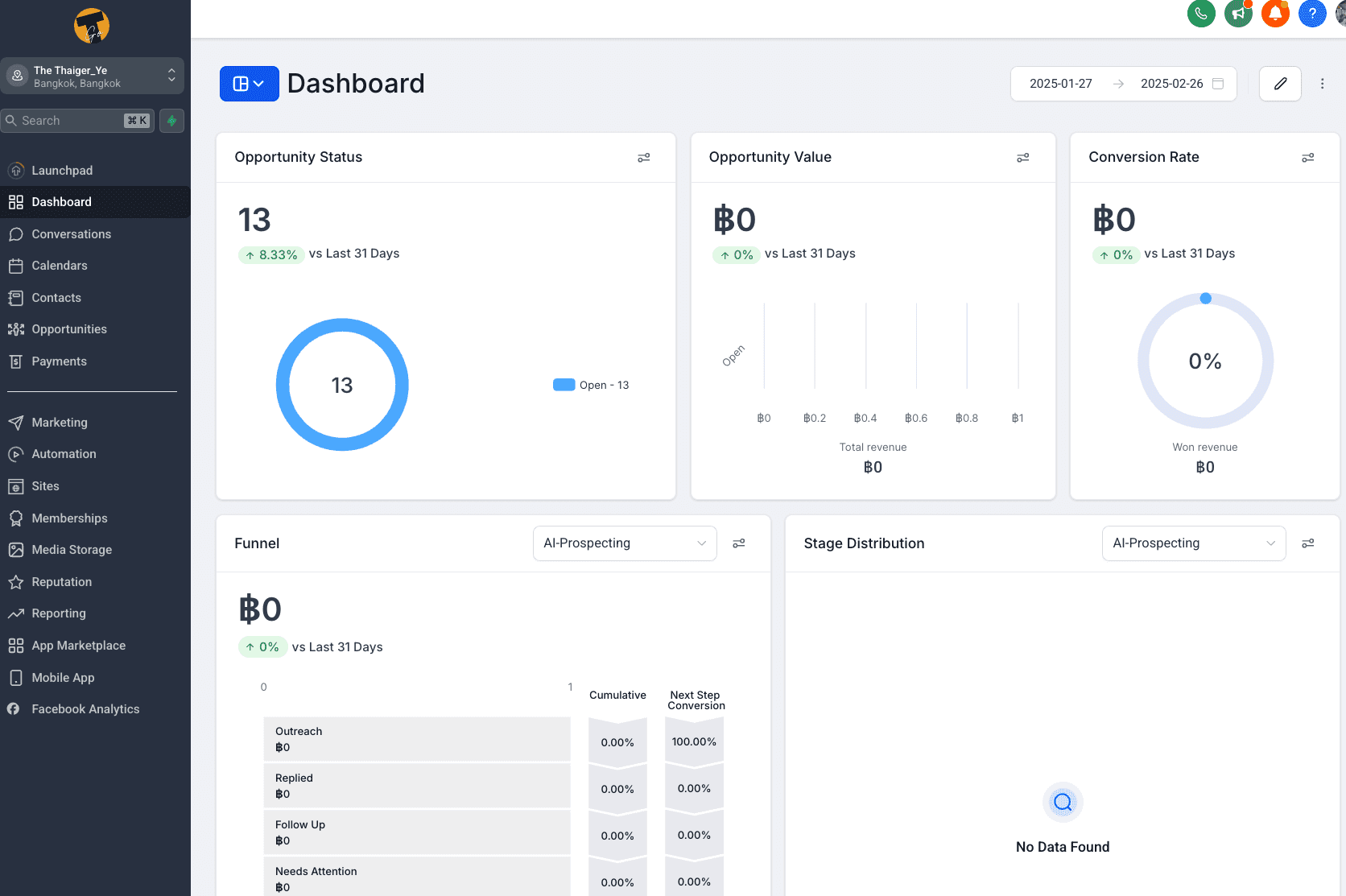1346x896 pixels.
Task: Open the megaphone announcements icon
Action: 1238,14
